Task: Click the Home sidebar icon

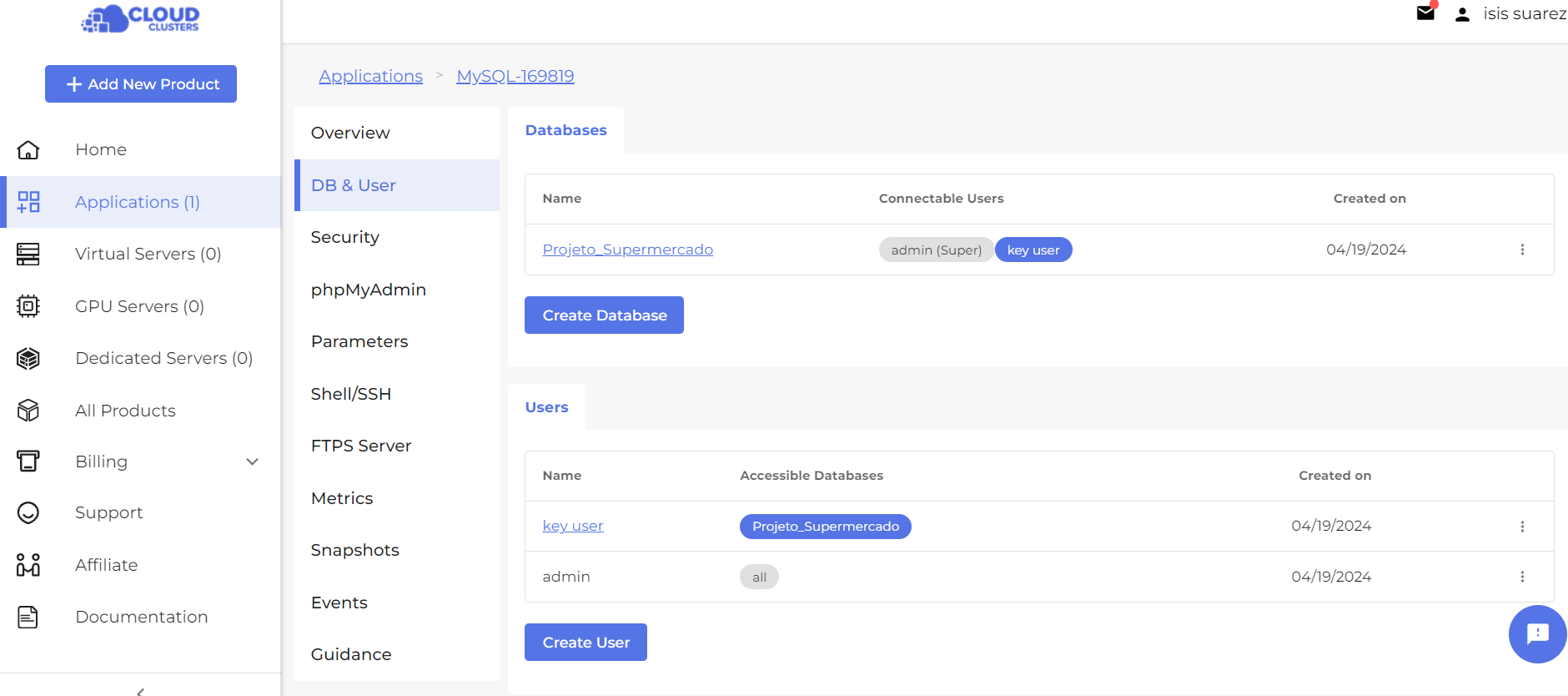Action: [28, 149]
